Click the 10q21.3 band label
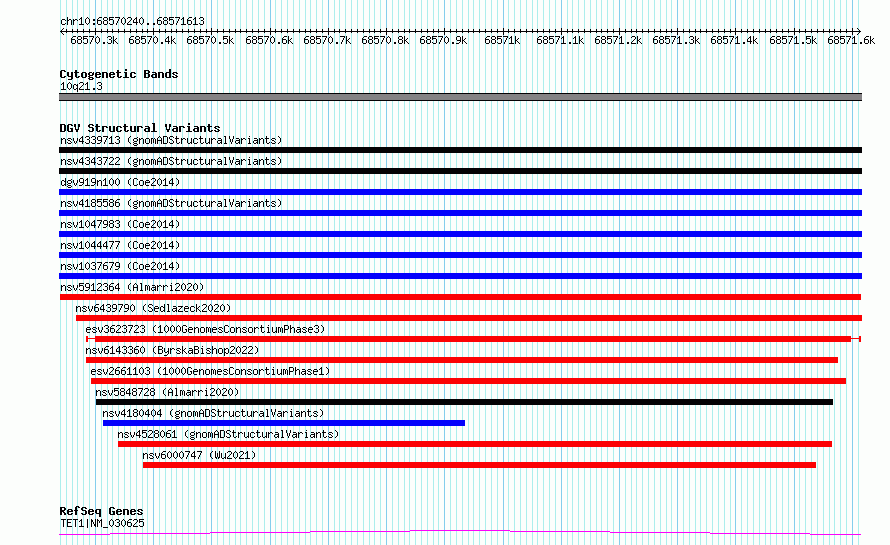The width and height of the screenshot is (890, 545). (81, 86)
